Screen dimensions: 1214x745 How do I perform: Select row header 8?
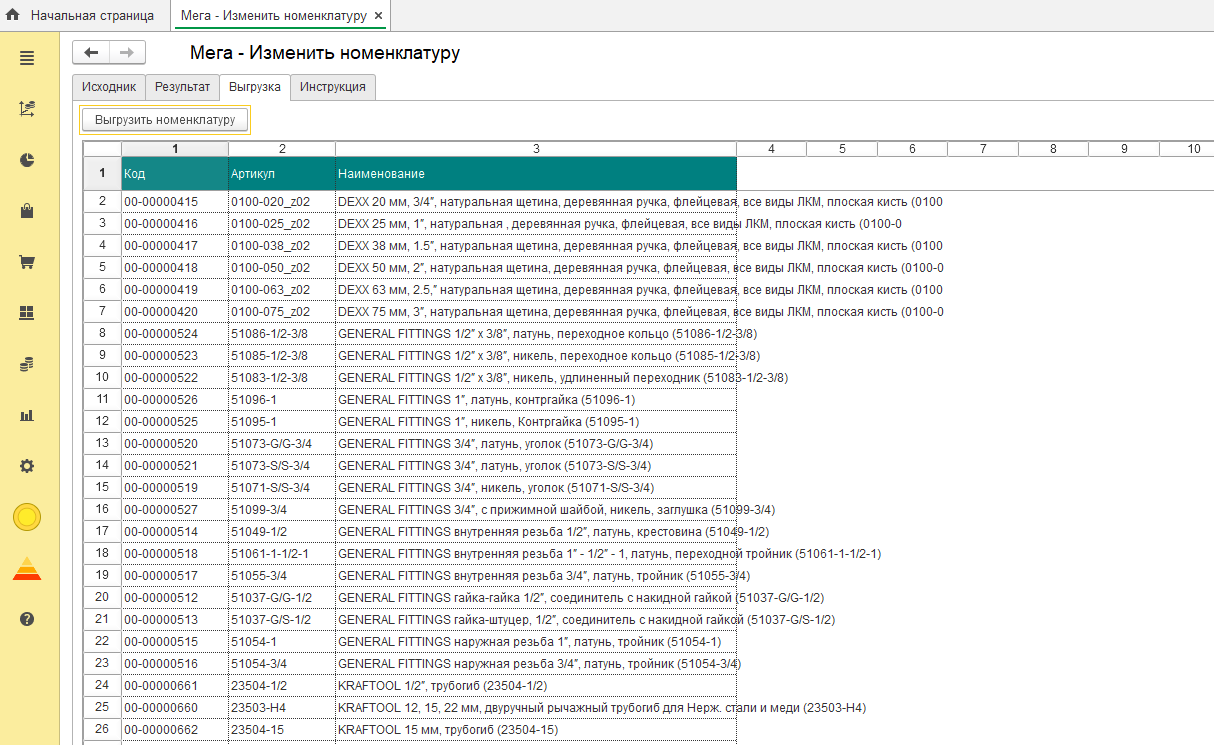[x=102, y=333]
